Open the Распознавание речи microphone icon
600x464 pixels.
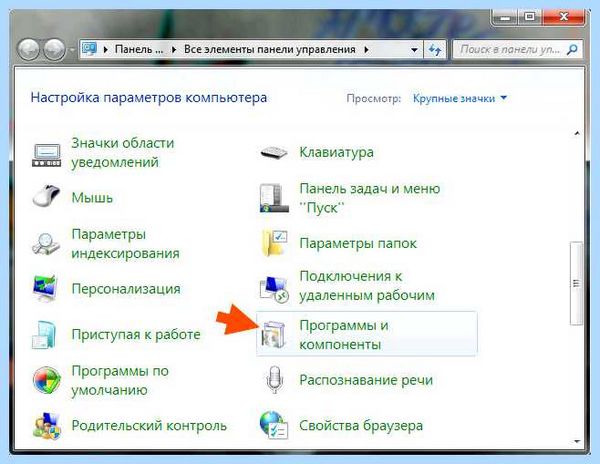pos(274,380)
